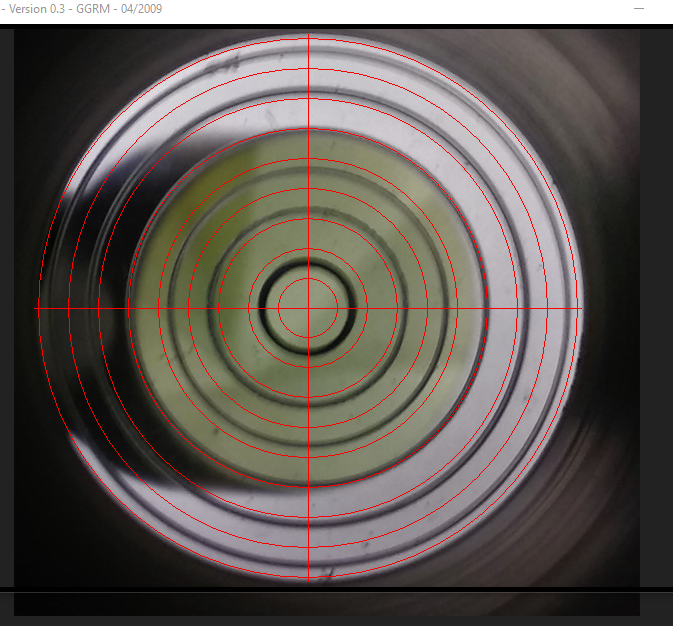The image size is (673, 626).
Task: Click the right end of the horizontal crosshair line
Action: pos(579,309)
